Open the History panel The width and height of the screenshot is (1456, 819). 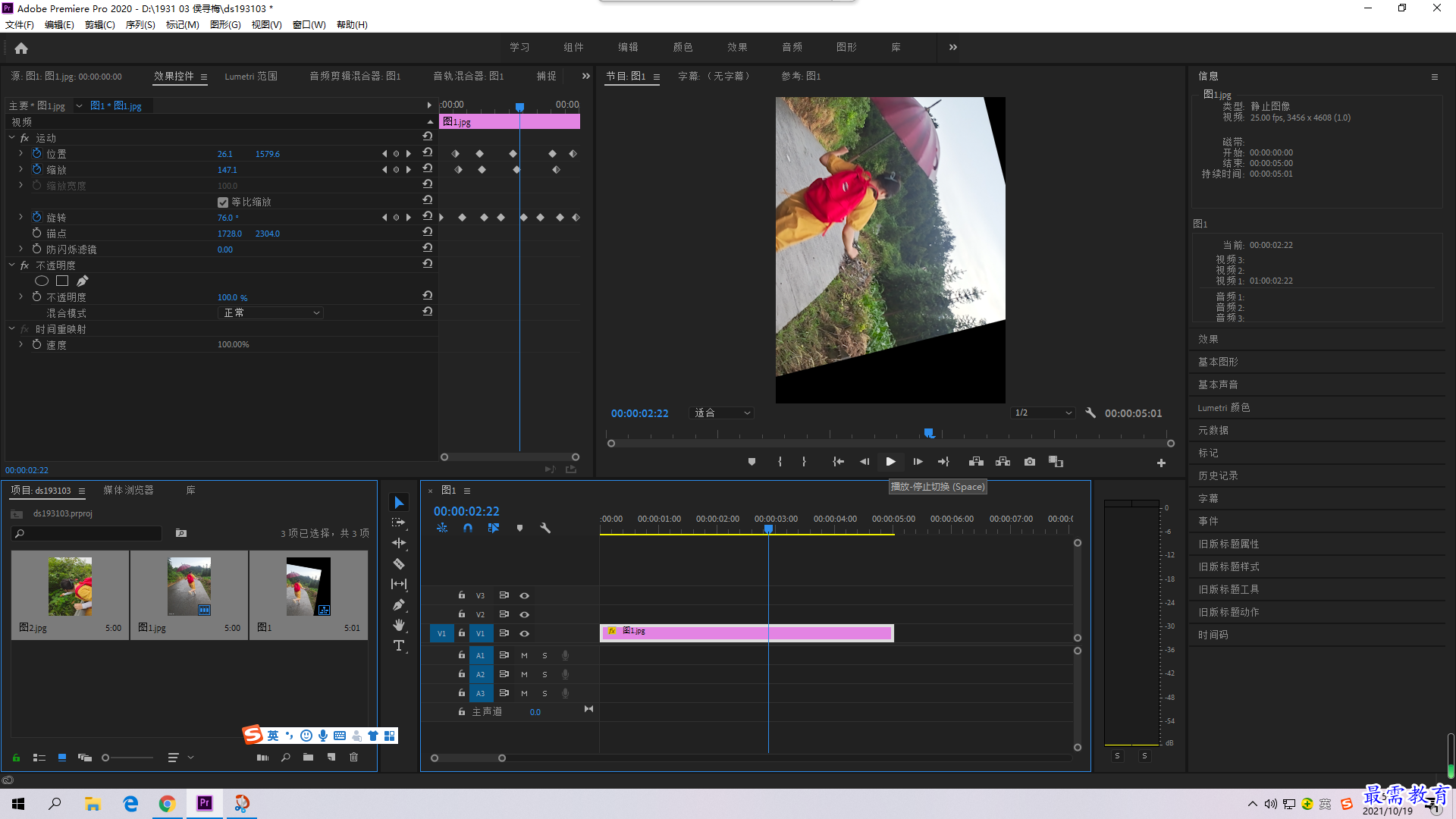[x=1218, y=475]
